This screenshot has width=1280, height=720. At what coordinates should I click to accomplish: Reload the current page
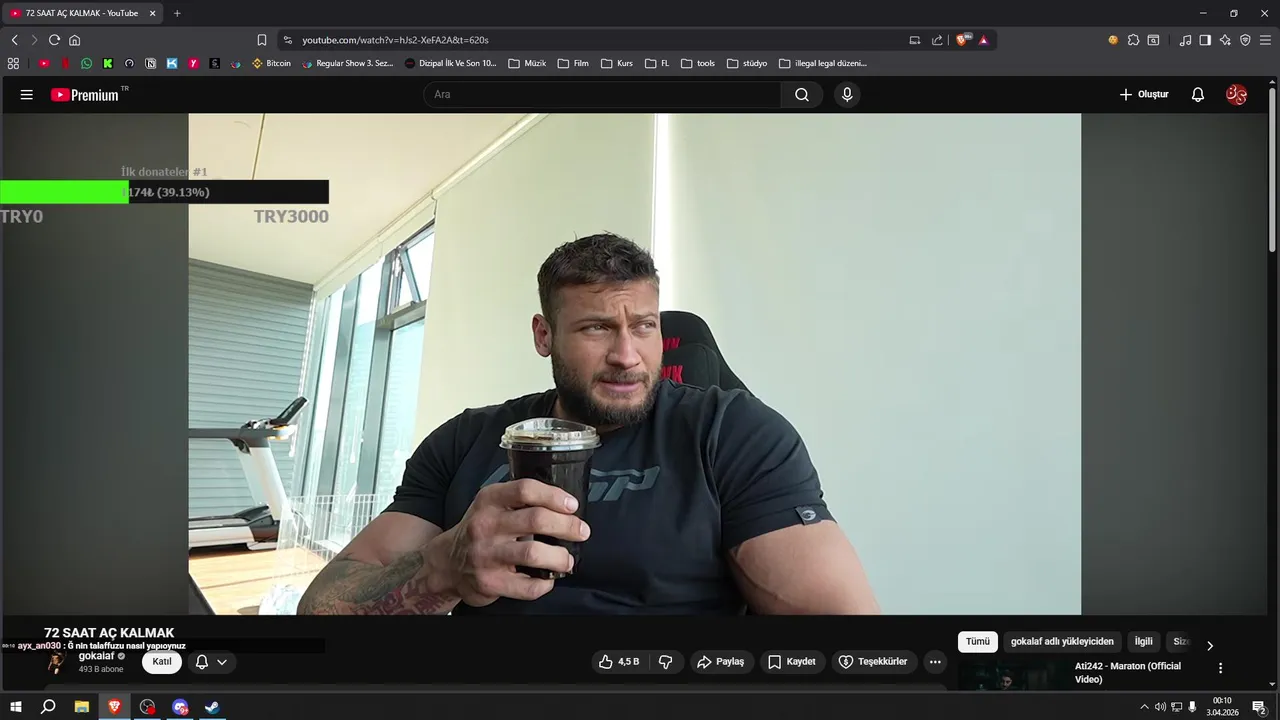click(54, 40)
